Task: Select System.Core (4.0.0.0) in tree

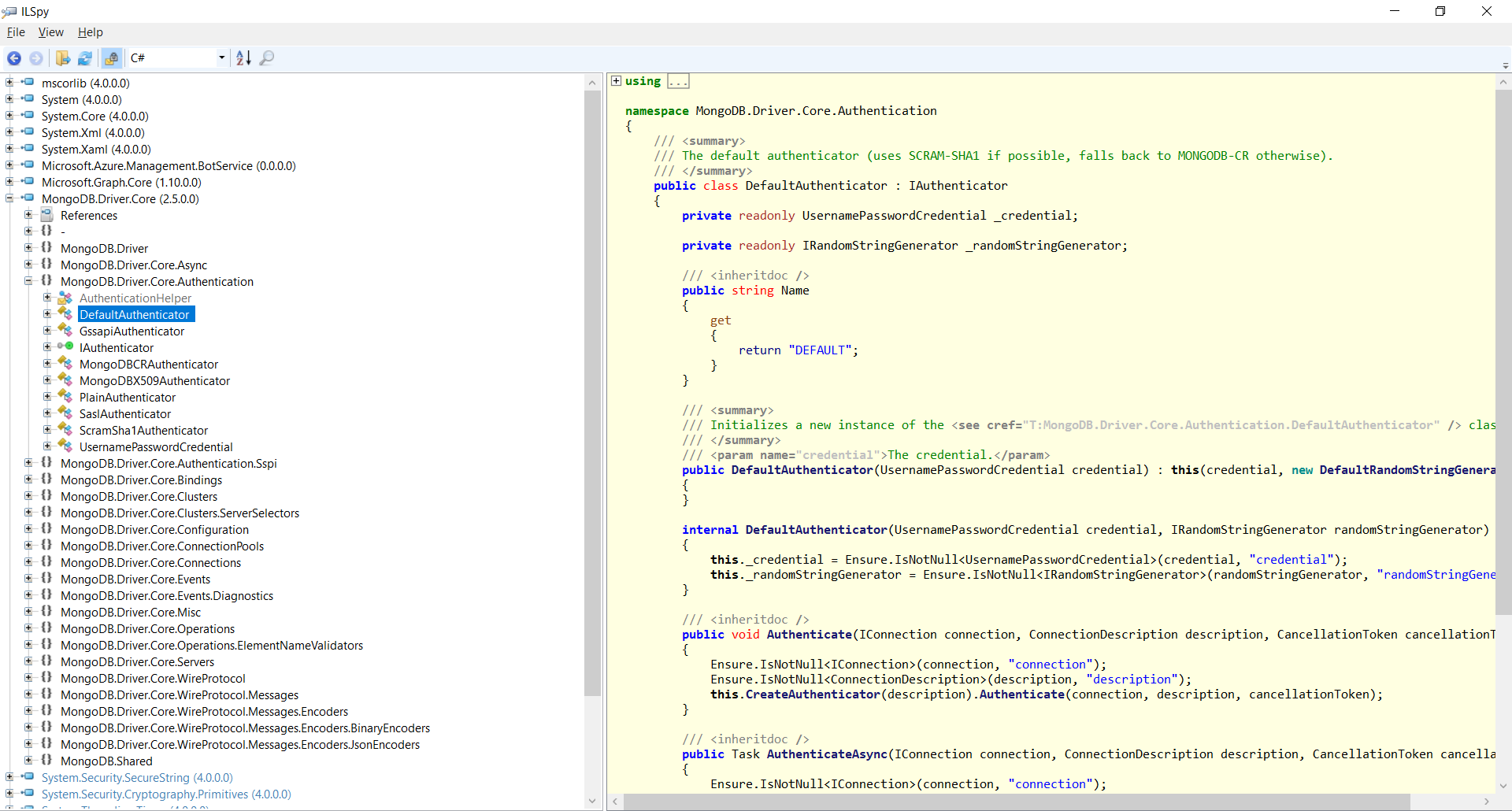Action: click(95, 117)
